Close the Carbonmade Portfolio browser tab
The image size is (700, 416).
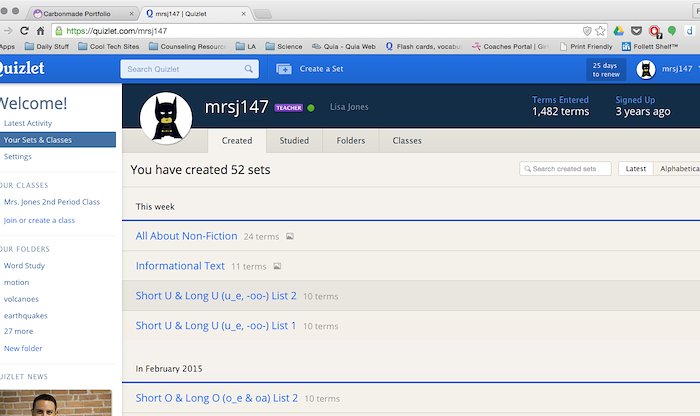(131, 14)
